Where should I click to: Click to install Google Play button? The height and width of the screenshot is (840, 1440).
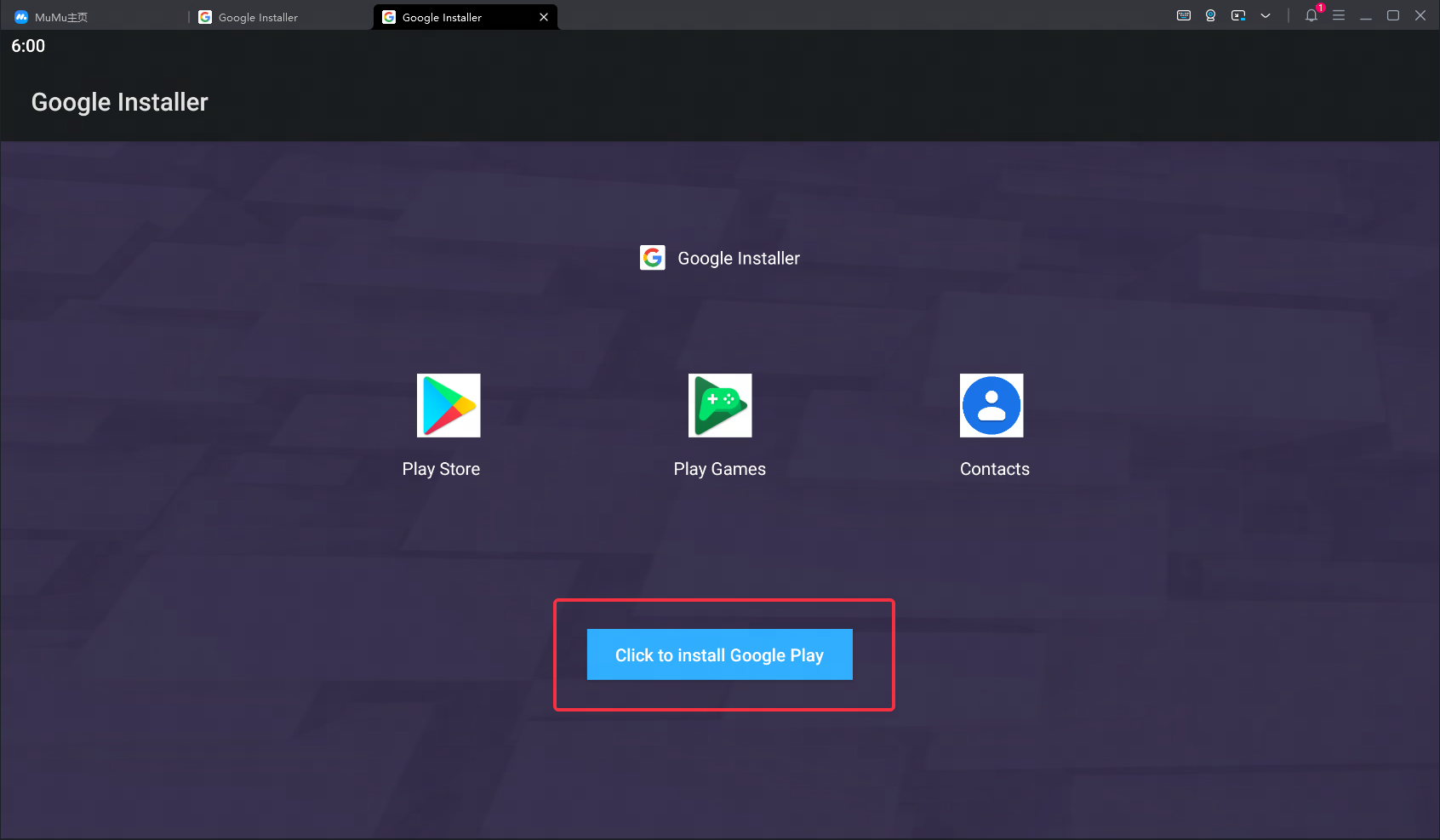point(719,654)
